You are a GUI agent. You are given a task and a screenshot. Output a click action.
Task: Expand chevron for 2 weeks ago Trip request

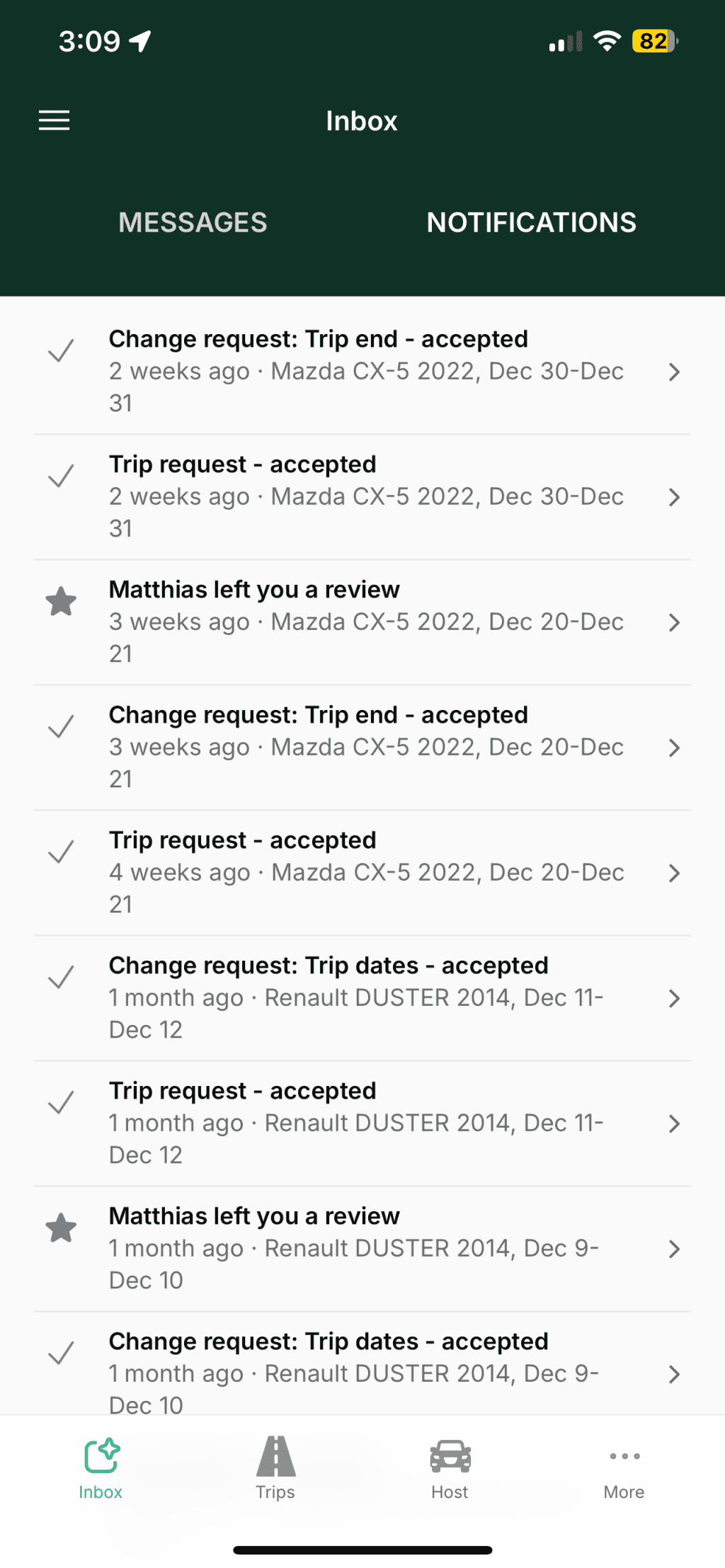coord(674,497)
